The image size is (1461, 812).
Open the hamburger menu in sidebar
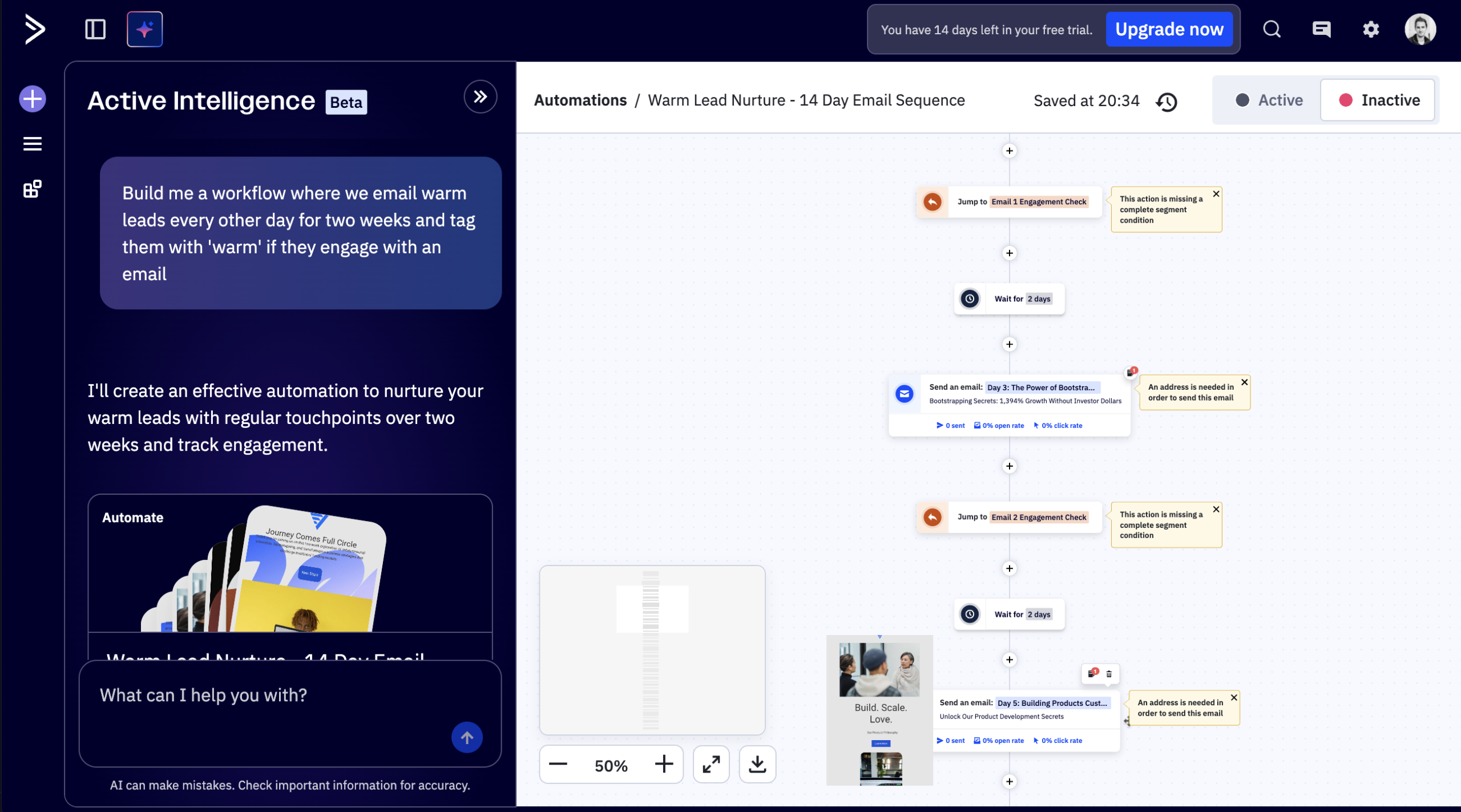(33, 144)
